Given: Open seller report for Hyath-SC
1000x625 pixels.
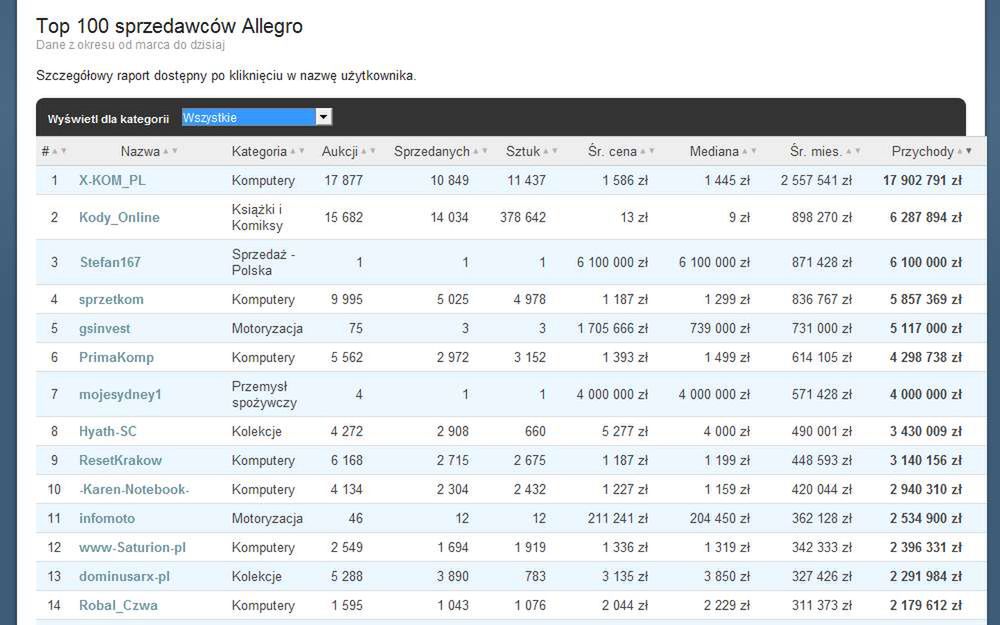Looking at the screenshot, I should [108, 432].
